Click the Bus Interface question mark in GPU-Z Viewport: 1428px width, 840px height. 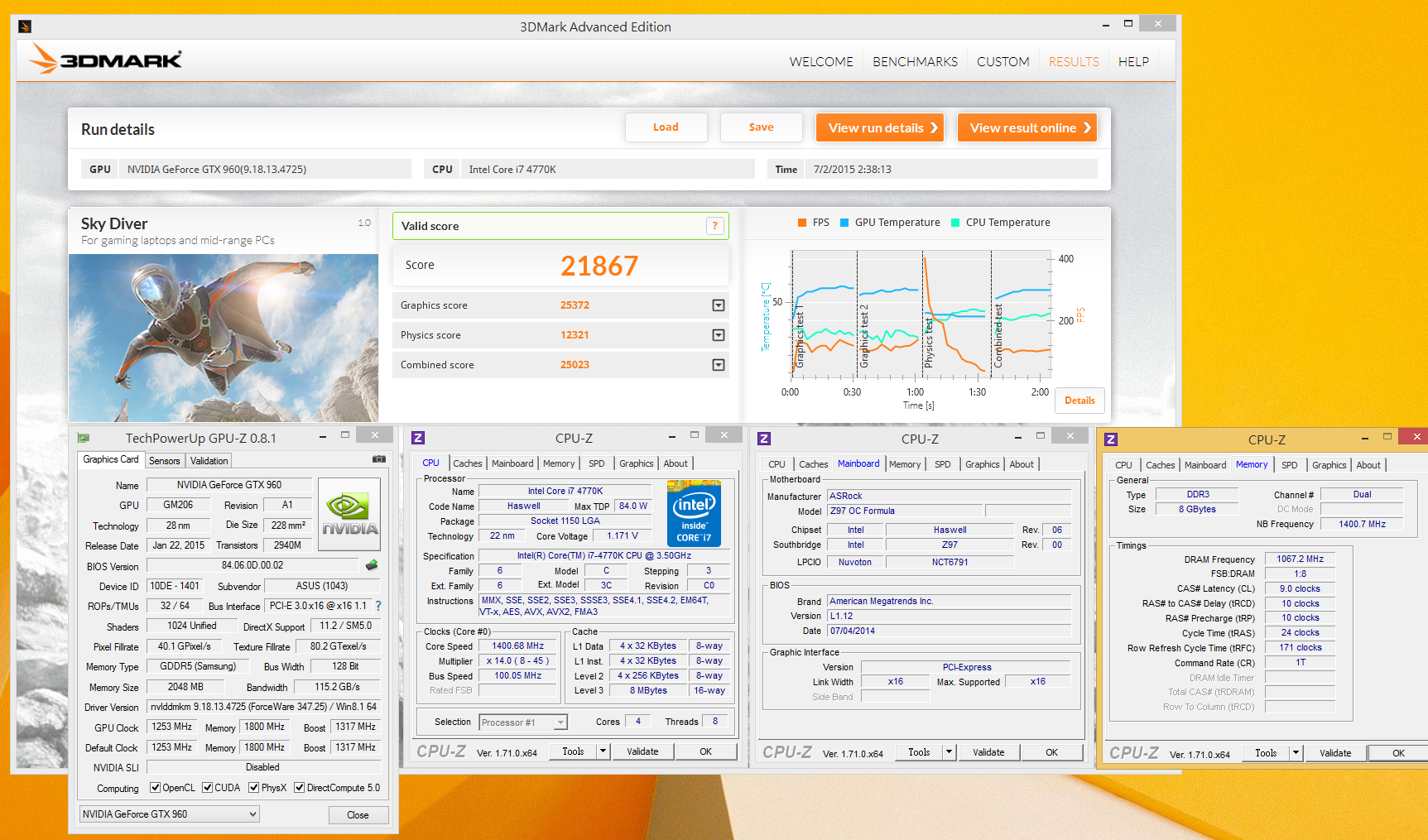click(378, 606)
